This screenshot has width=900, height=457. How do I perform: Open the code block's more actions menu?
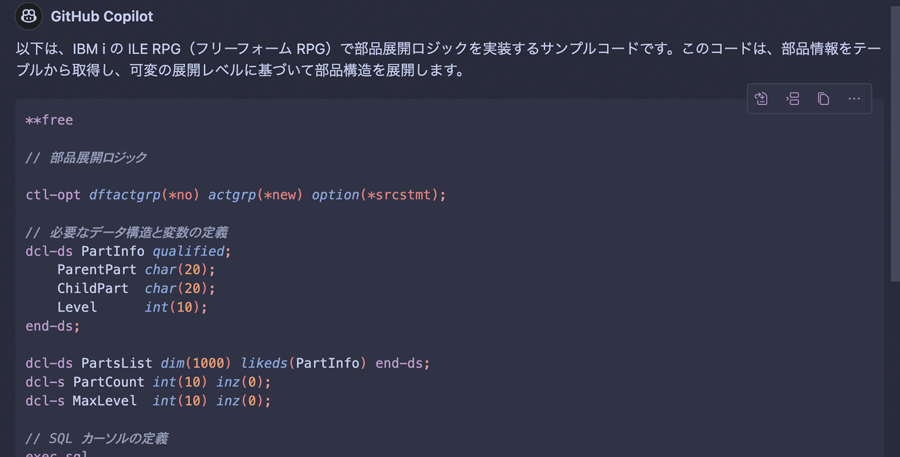click(x=854, y=99)
